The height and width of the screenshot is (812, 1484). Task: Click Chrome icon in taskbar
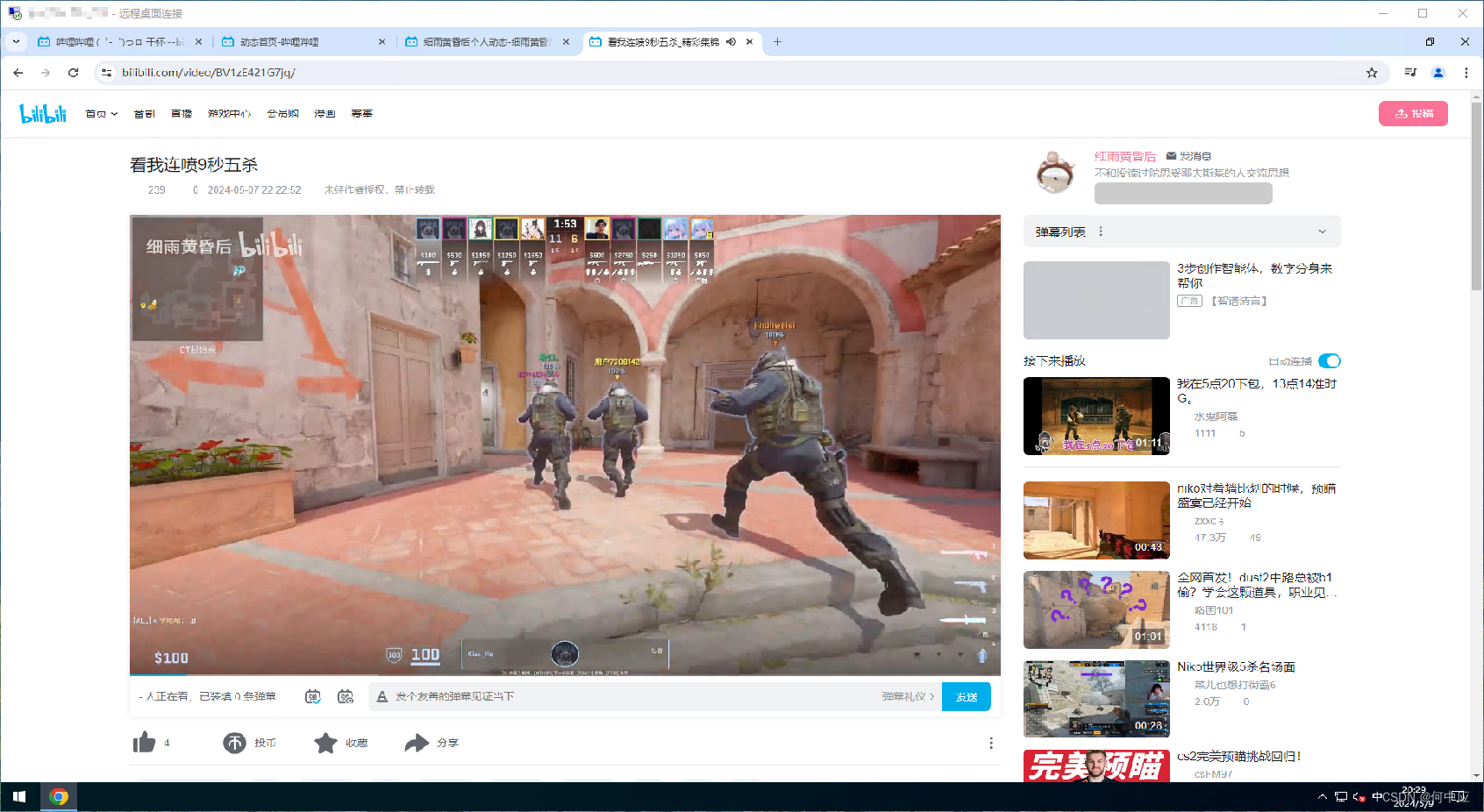pyautogui.click(x=59, y=797)
